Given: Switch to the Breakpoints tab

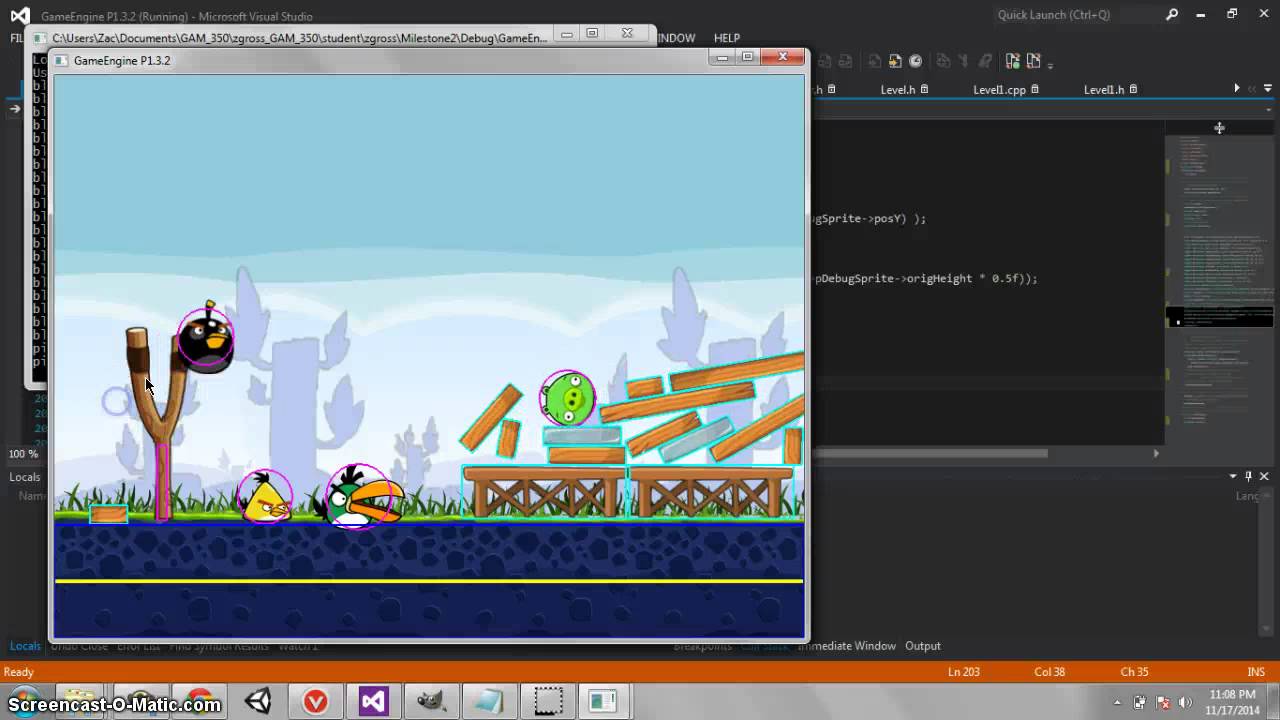Looking at the screenshot, I should click(702, 646).
